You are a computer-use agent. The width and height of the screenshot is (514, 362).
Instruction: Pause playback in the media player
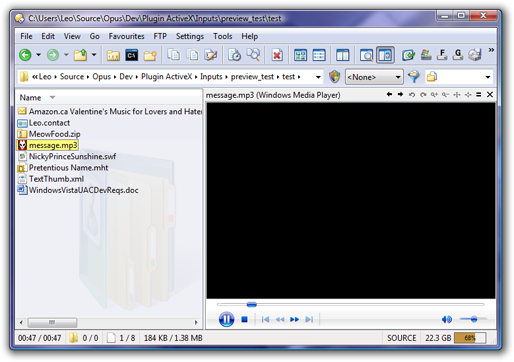click(x=226, y=319)
